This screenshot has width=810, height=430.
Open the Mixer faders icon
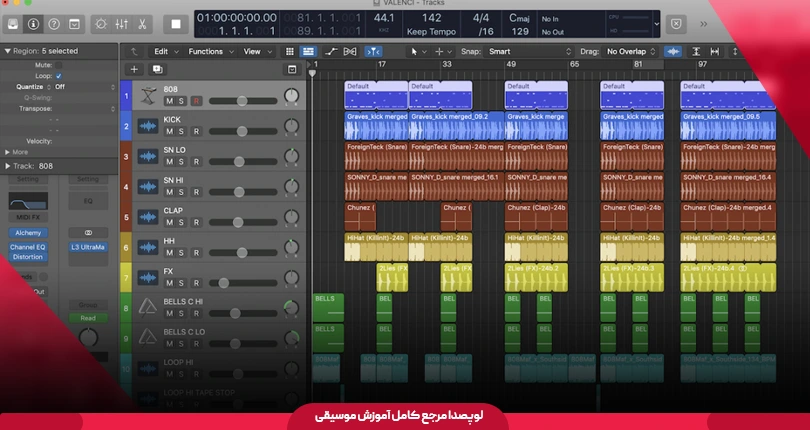pyautogui.click(x=121, y=24)
